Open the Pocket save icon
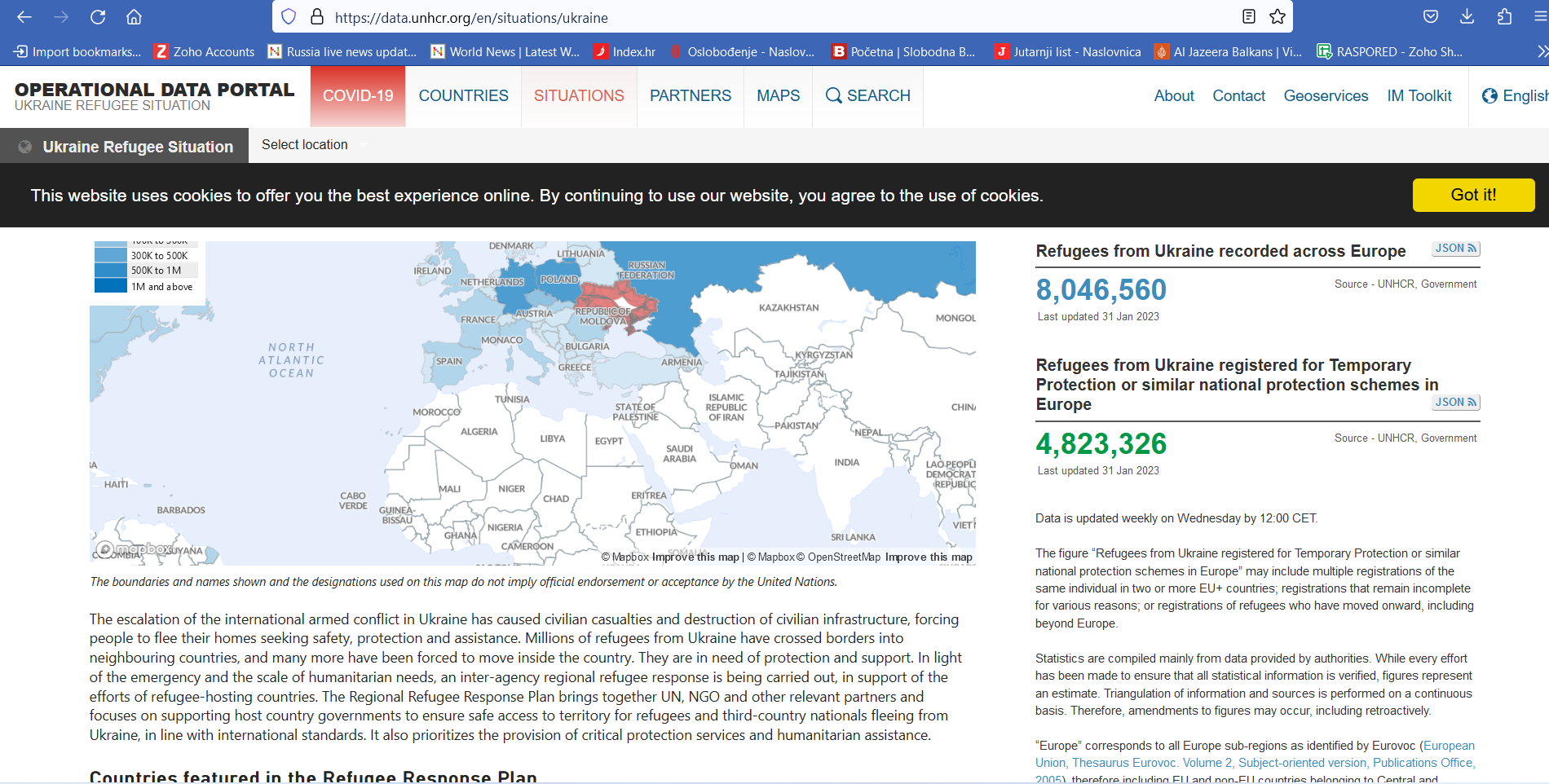 [x=1430, y=17]
